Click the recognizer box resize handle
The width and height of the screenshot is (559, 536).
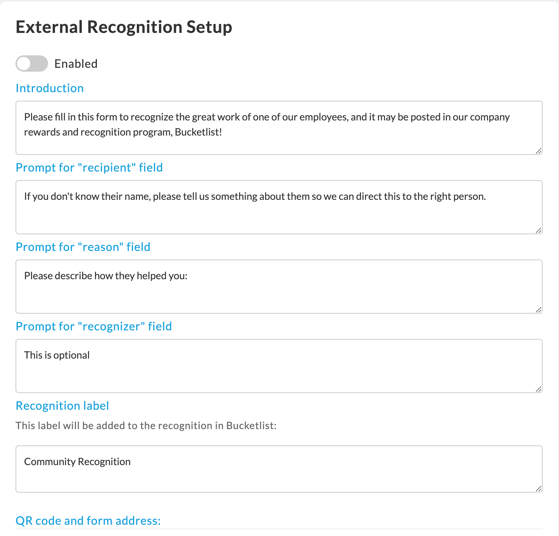538,389
